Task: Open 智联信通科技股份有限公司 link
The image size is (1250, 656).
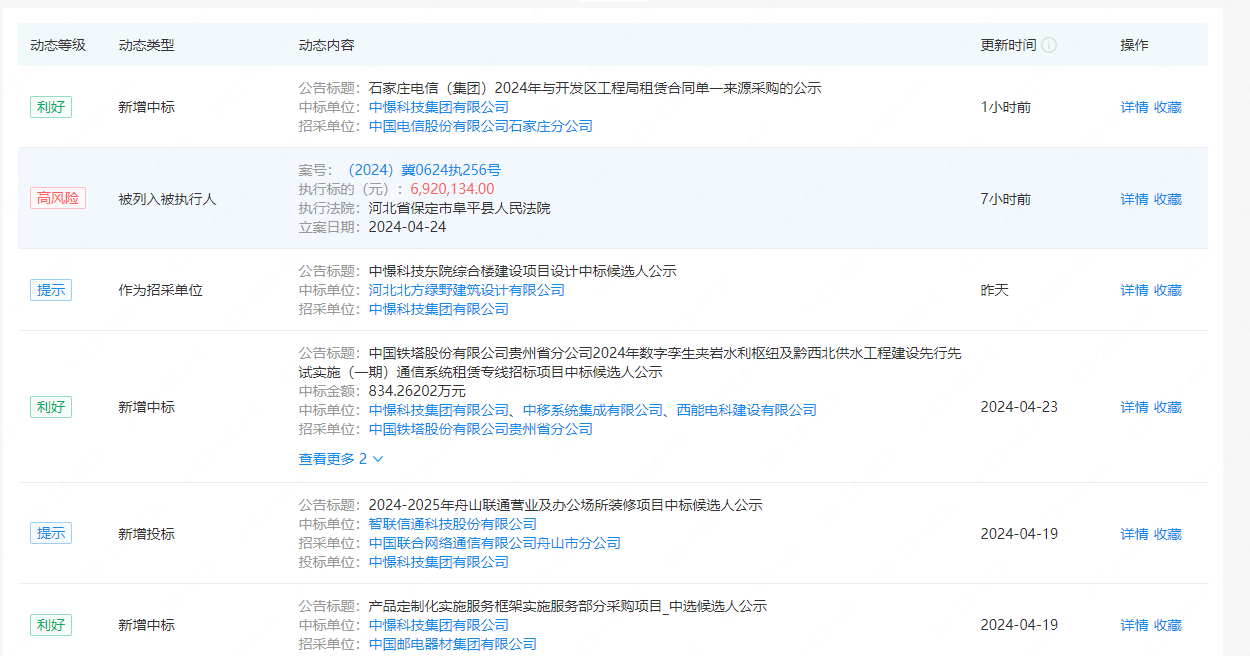Action: coord(453,524)
